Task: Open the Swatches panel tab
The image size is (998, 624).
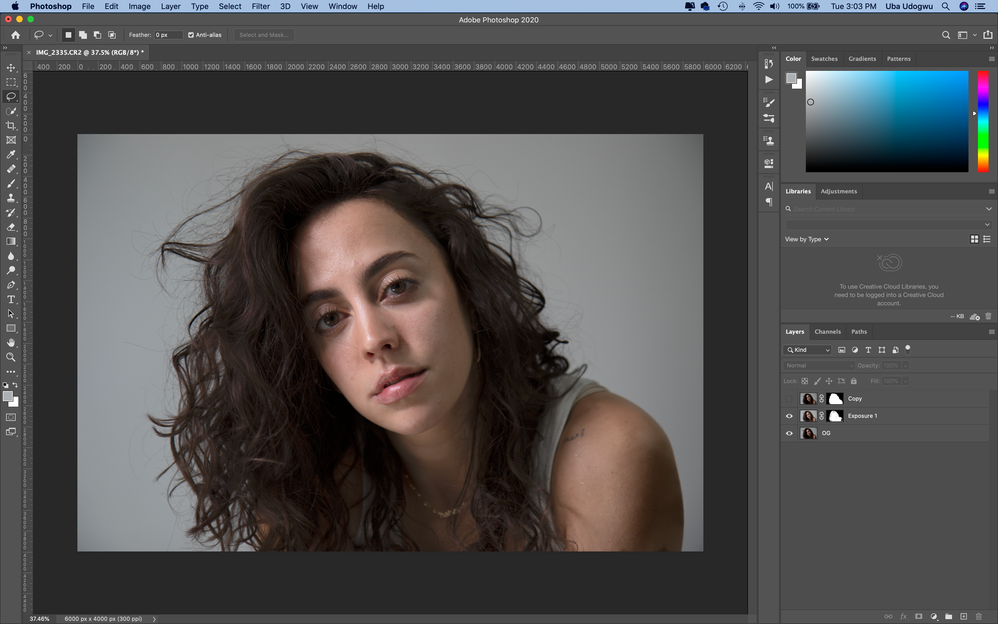Action: coord(824,59)
